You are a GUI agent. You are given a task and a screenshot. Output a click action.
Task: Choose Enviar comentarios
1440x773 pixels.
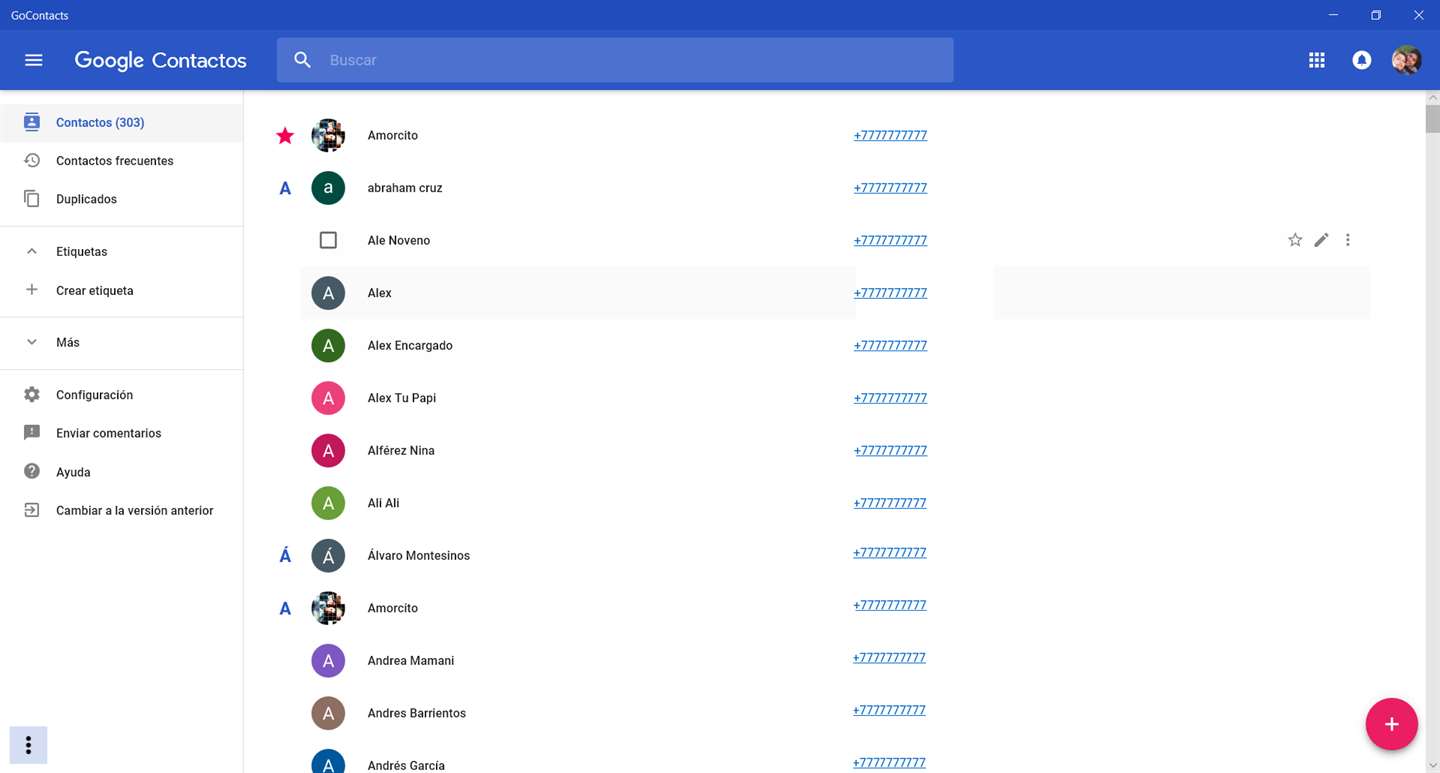(x=121, y=433)
